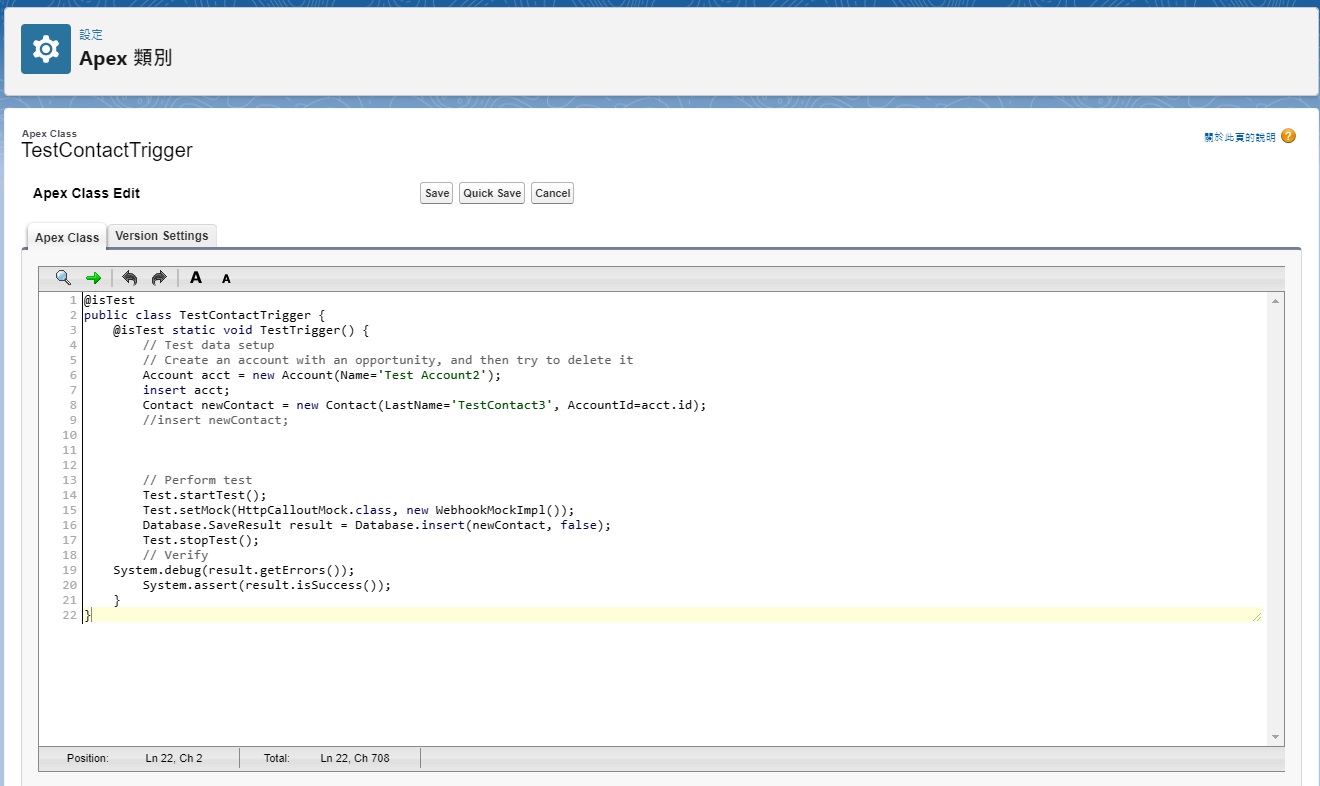1320x786 pixels.
Task: Redo the last undone edit
Action: (159, 278)
